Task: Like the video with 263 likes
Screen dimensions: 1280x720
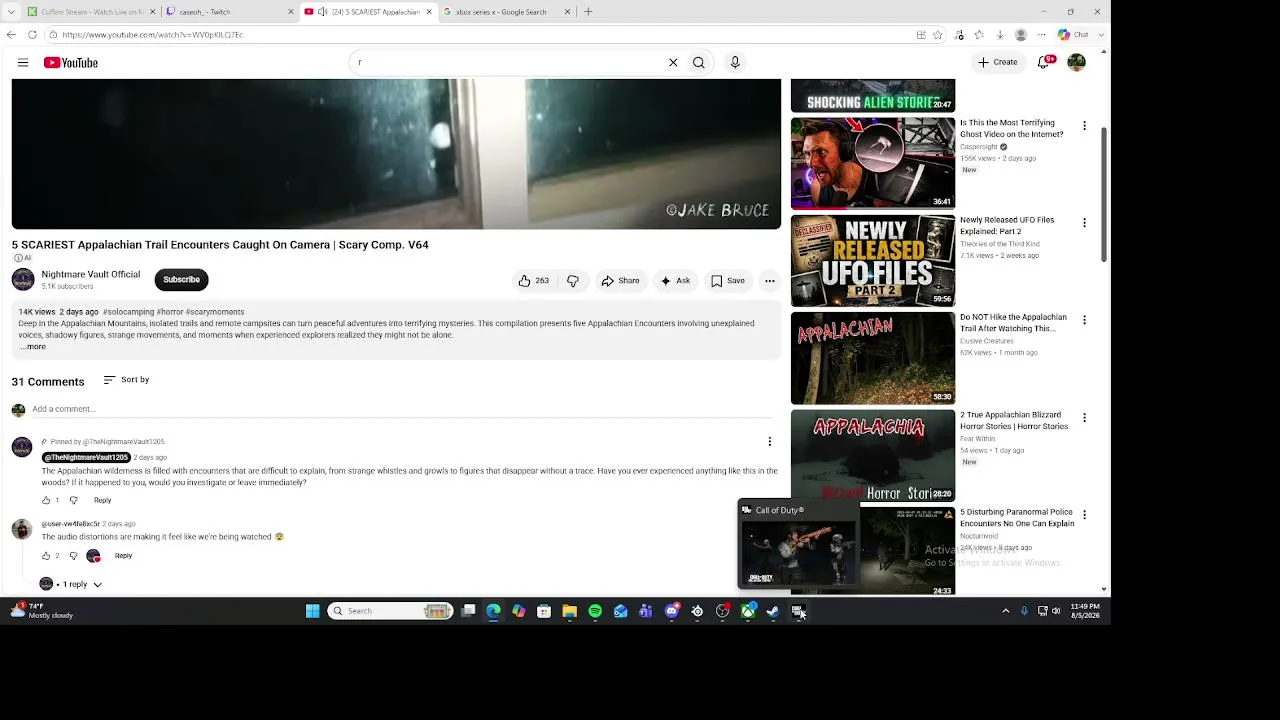Action: 534,281
